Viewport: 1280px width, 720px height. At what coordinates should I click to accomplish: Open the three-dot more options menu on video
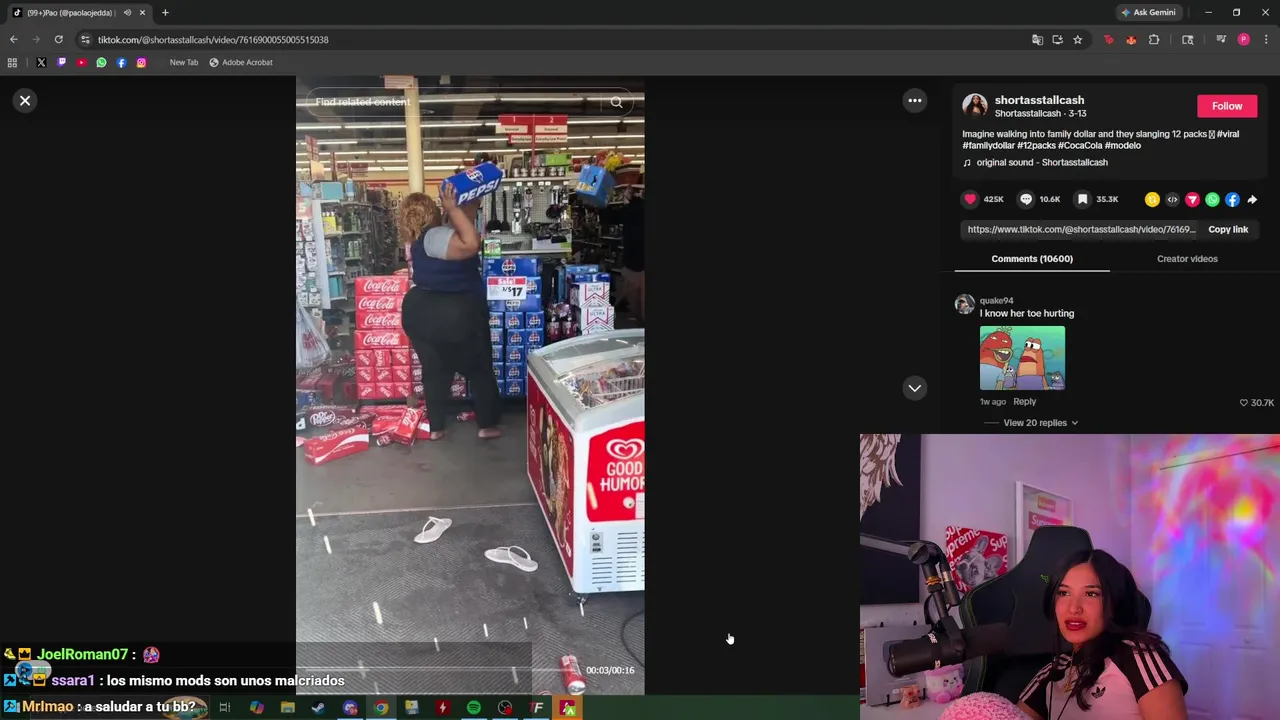[x=914, y=101]
